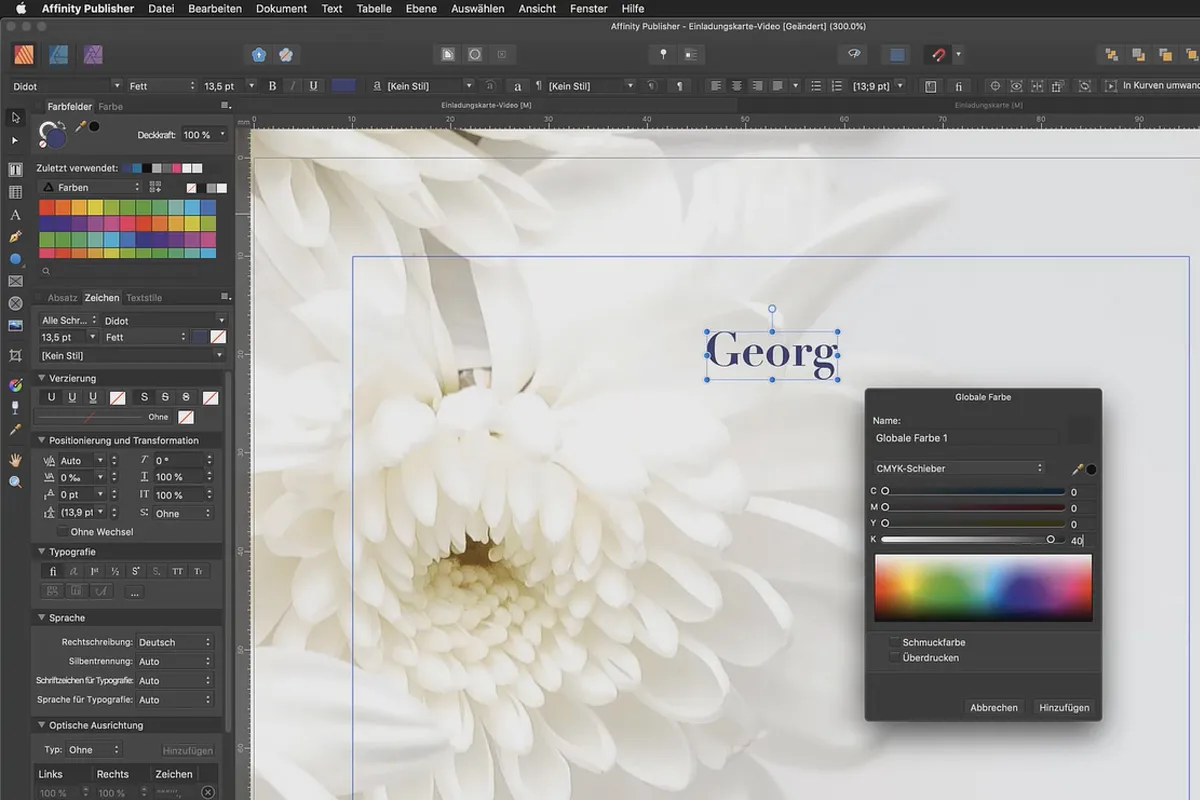Viewport: 1200px width, 800px height.
Task: Enable the Überdrucken checkbox
Action: pos(894,658)
